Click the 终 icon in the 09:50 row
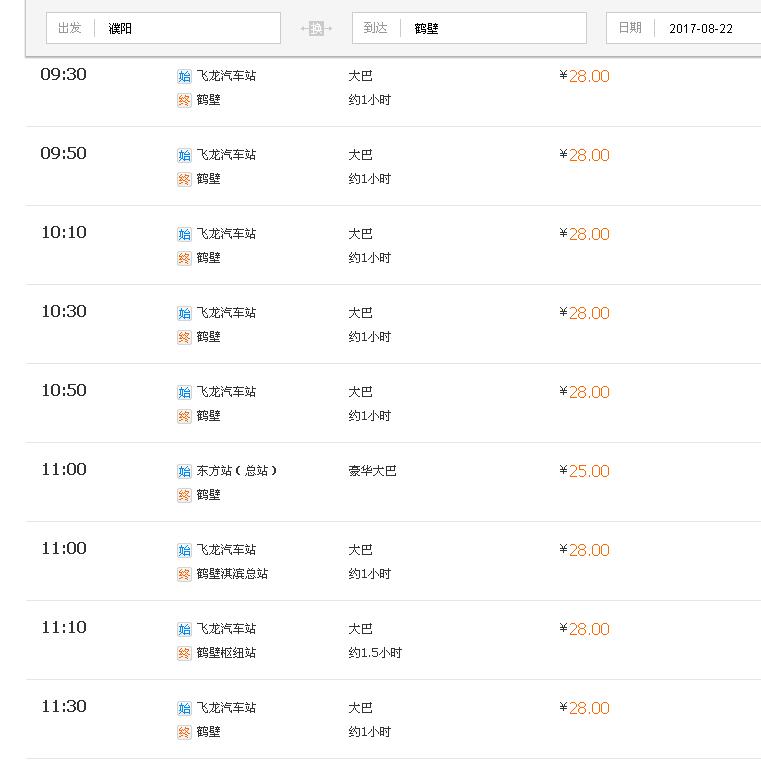The width and height of the screenshot is (761, 764). point(184,179)
